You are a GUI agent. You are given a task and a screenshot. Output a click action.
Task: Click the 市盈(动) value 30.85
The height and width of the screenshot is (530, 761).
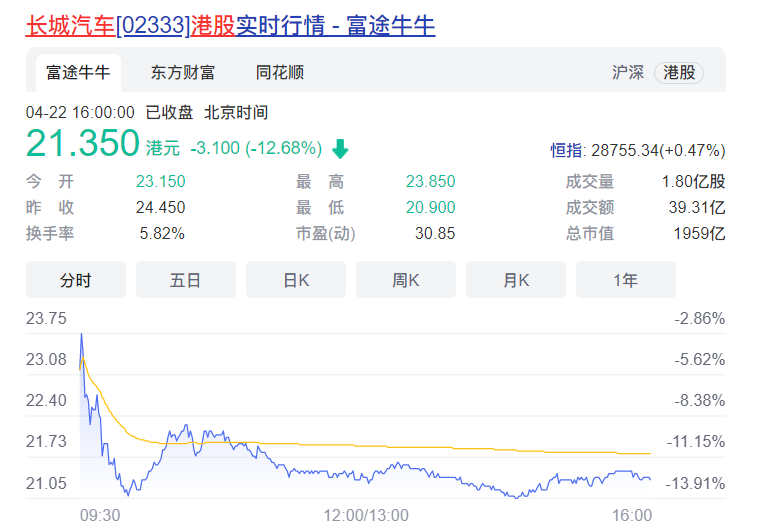tap(435, 234)
